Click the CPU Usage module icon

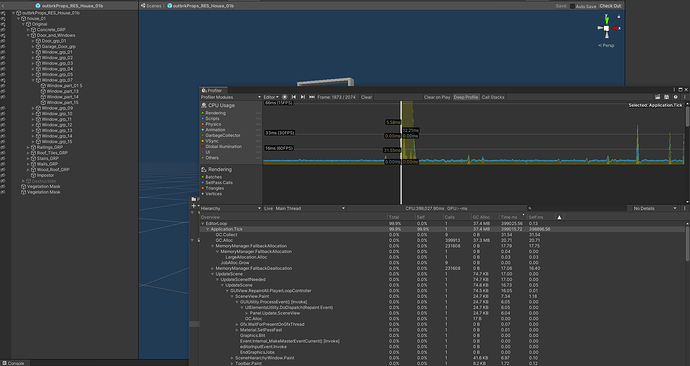coord(204,106)
